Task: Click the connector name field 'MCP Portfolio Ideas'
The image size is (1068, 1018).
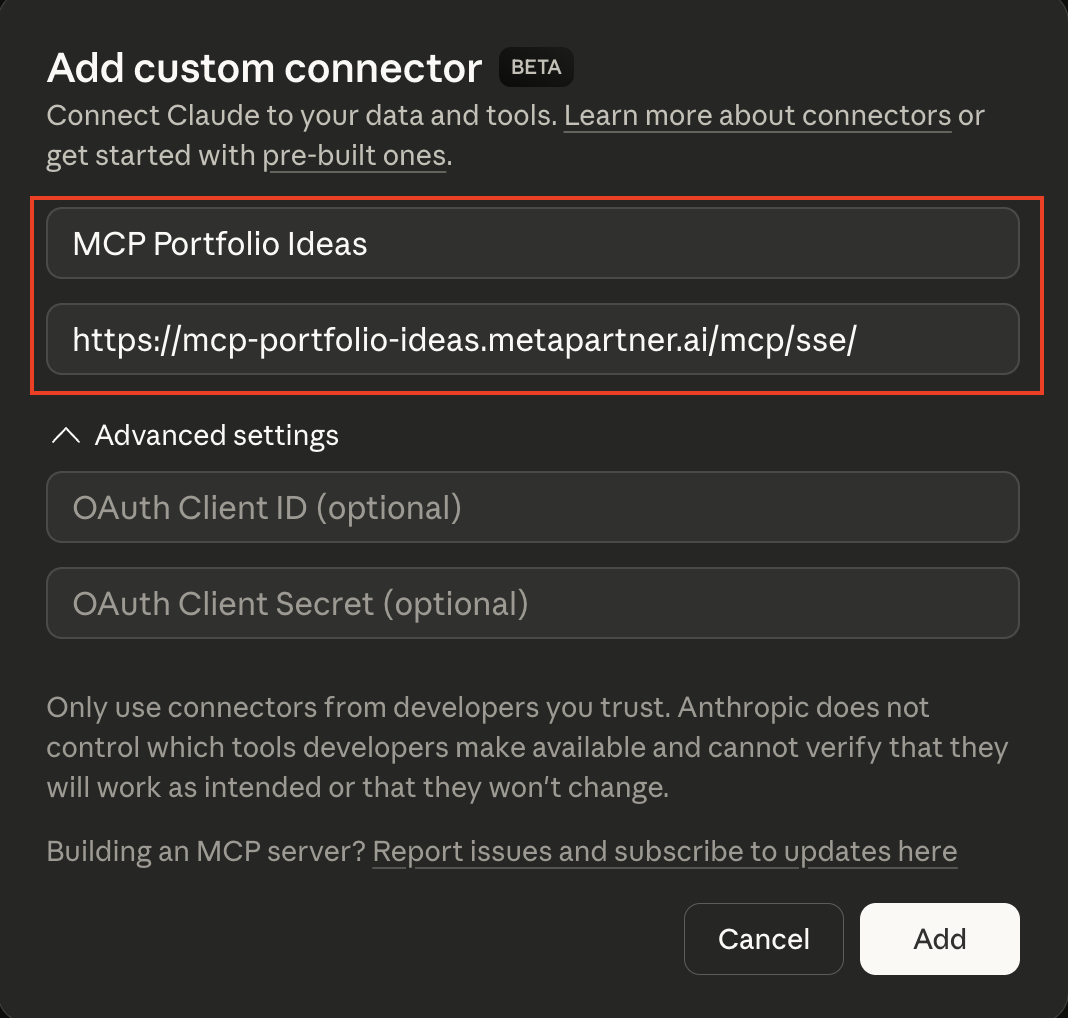Action: [533, 243]
